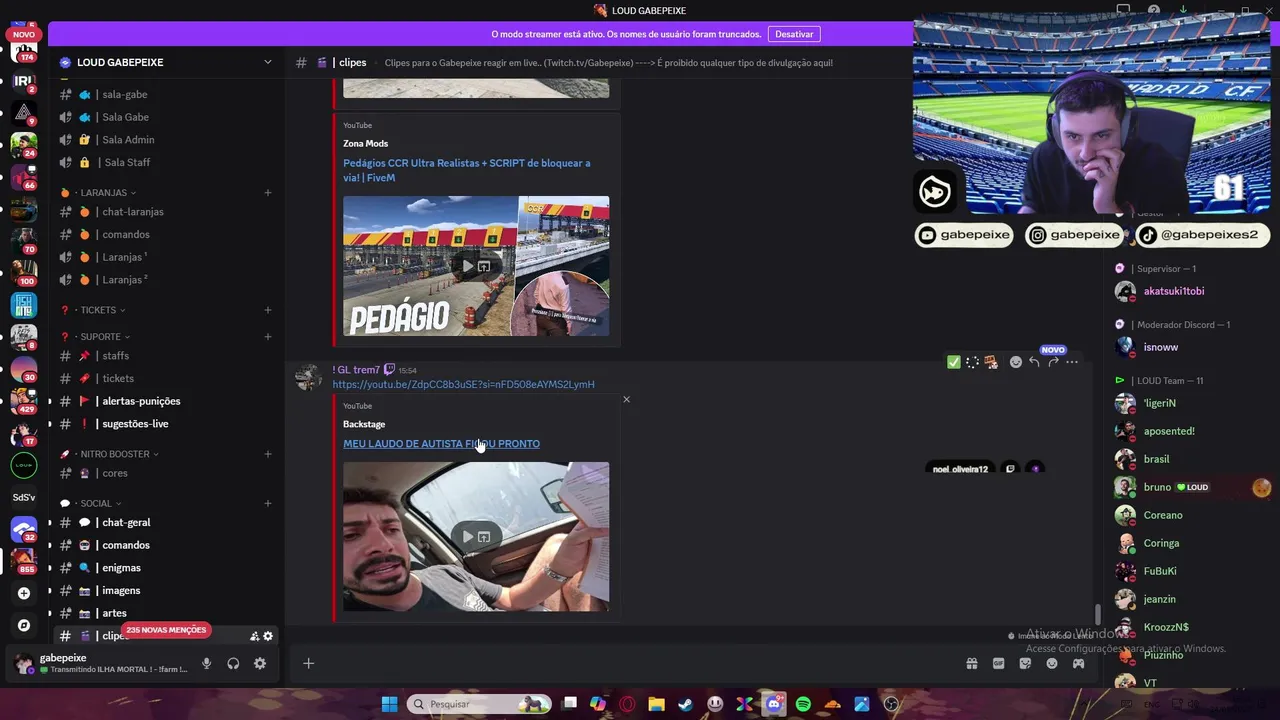
Task: Click the chat scrollbar thumb
Action: (x=1097, y=614)
